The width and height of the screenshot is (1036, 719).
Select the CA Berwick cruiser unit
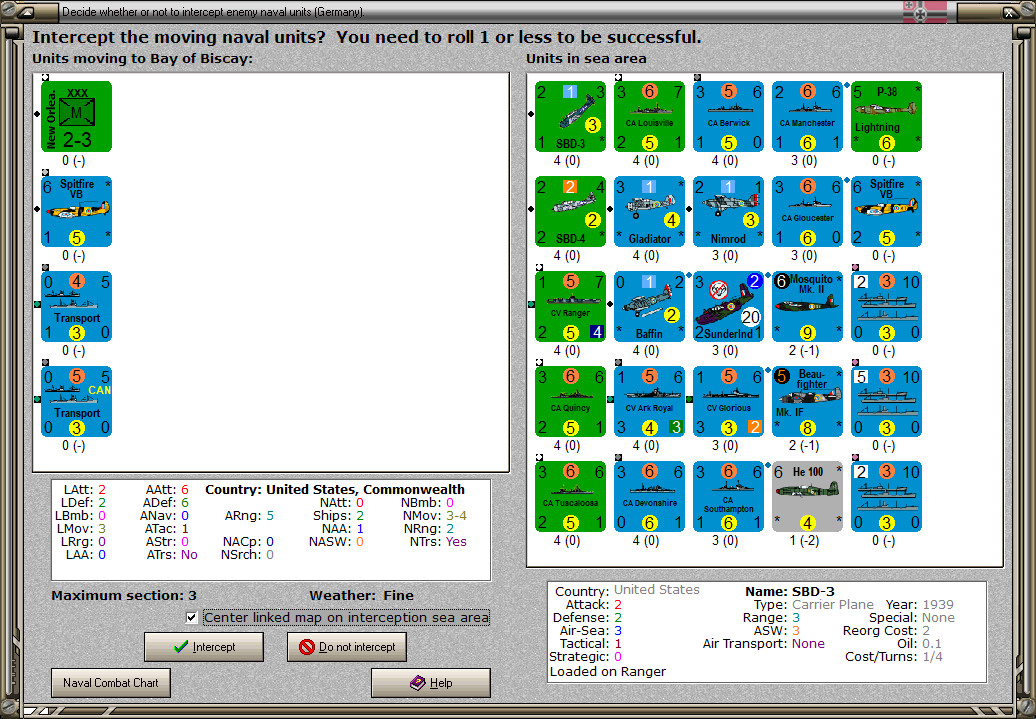coord(728,116)
